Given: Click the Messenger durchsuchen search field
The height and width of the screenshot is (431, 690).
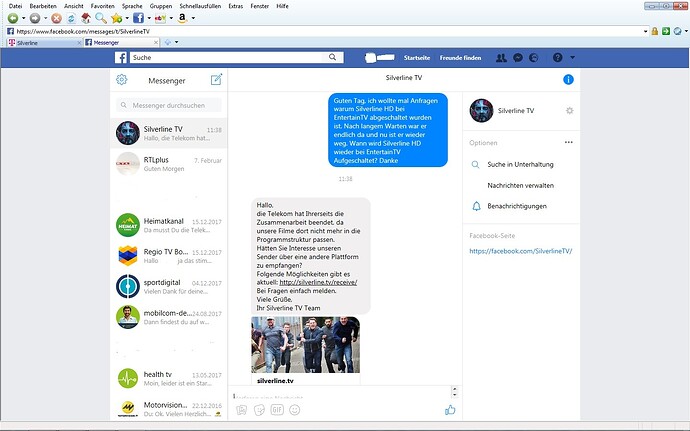Looking at the screenshot, I should 169,105.
